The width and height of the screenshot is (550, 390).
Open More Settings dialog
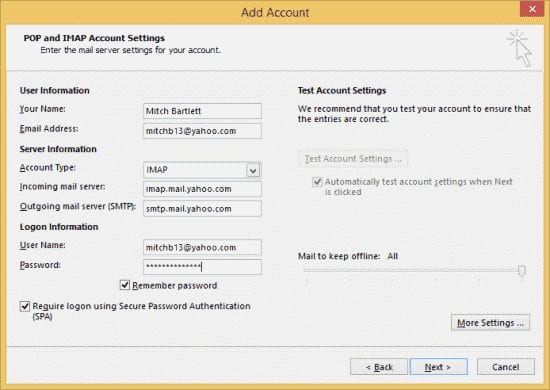[490, 323]
